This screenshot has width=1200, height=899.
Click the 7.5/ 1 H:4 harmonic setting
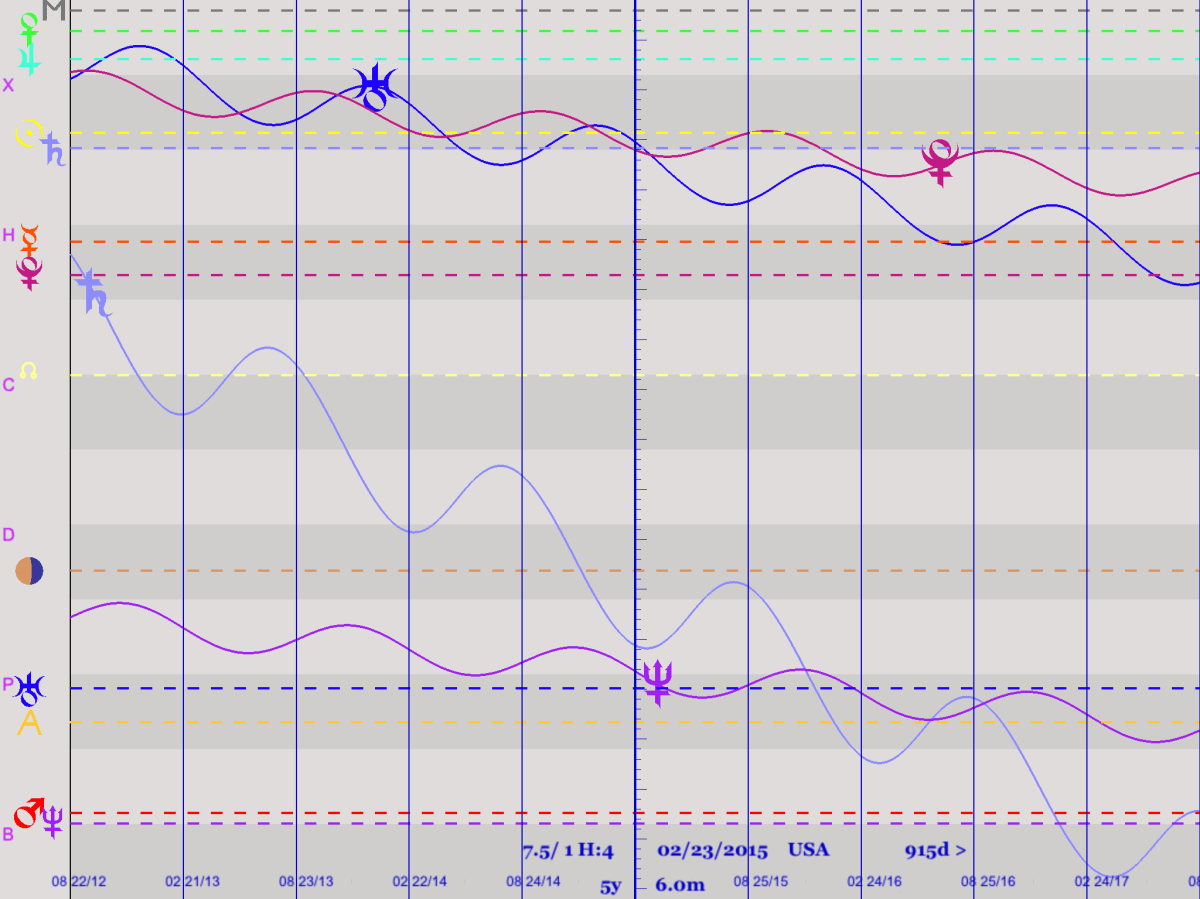click(567, 852)
